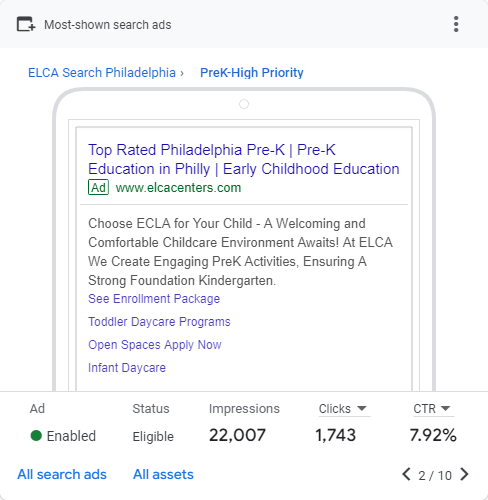Go to the previous ad with left chevron
This screenshot has height=500, width=488.
(x=406, y=474)
